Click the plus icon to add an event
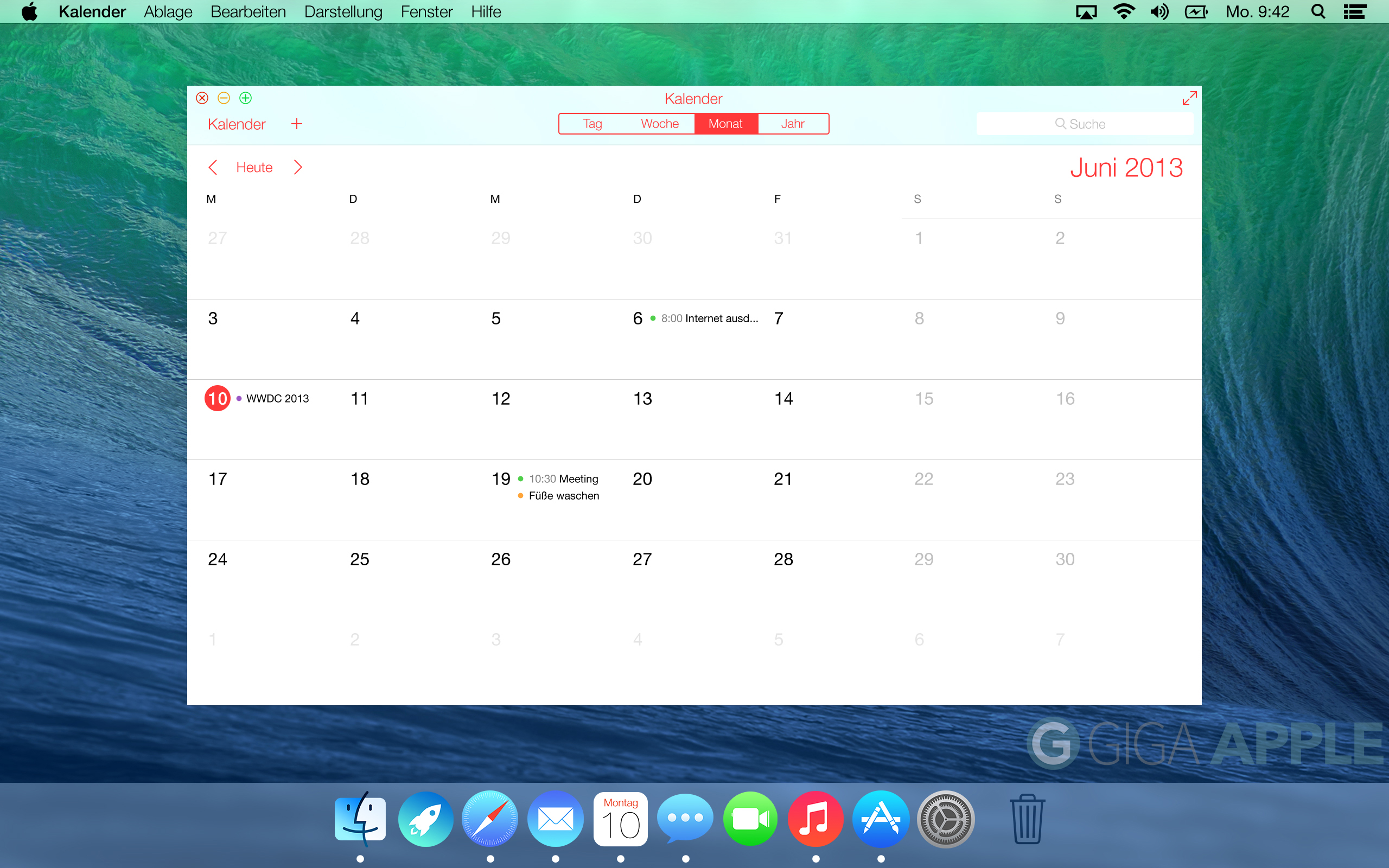The width and height of the screenshot is (1389, 868). click(x=296, y=124)
